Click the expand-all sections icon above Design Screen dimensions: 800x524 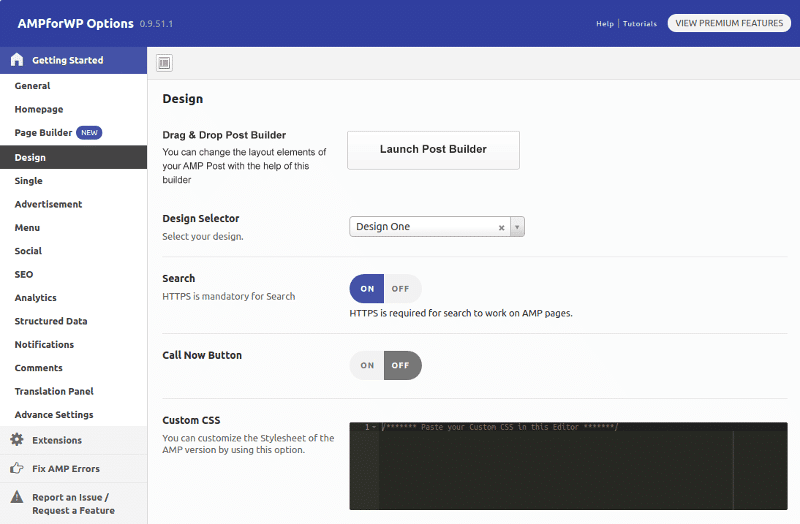[164, 63]
